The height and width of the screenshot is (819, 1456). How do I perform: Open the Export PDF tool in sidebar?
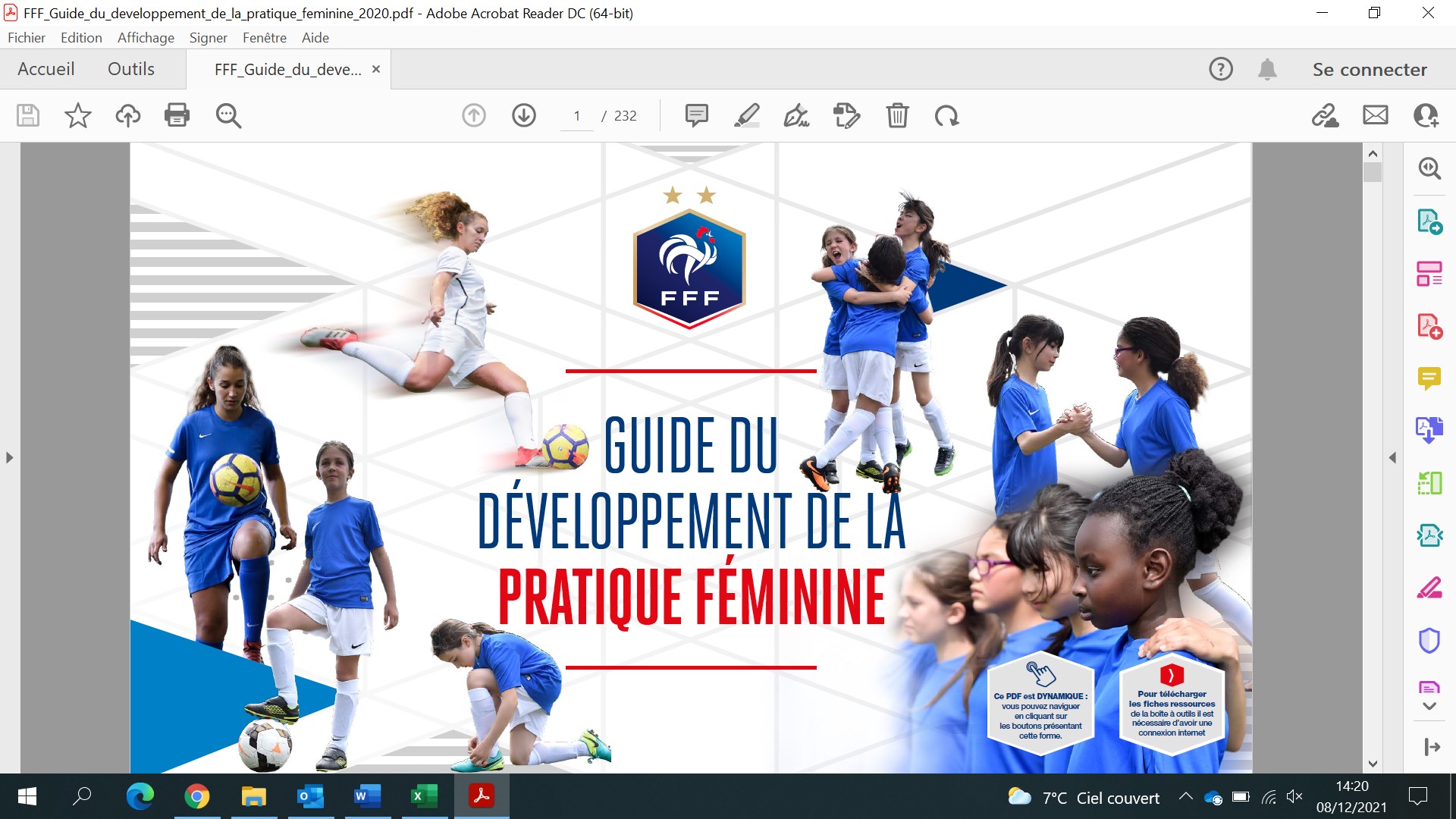point(1429,221)
